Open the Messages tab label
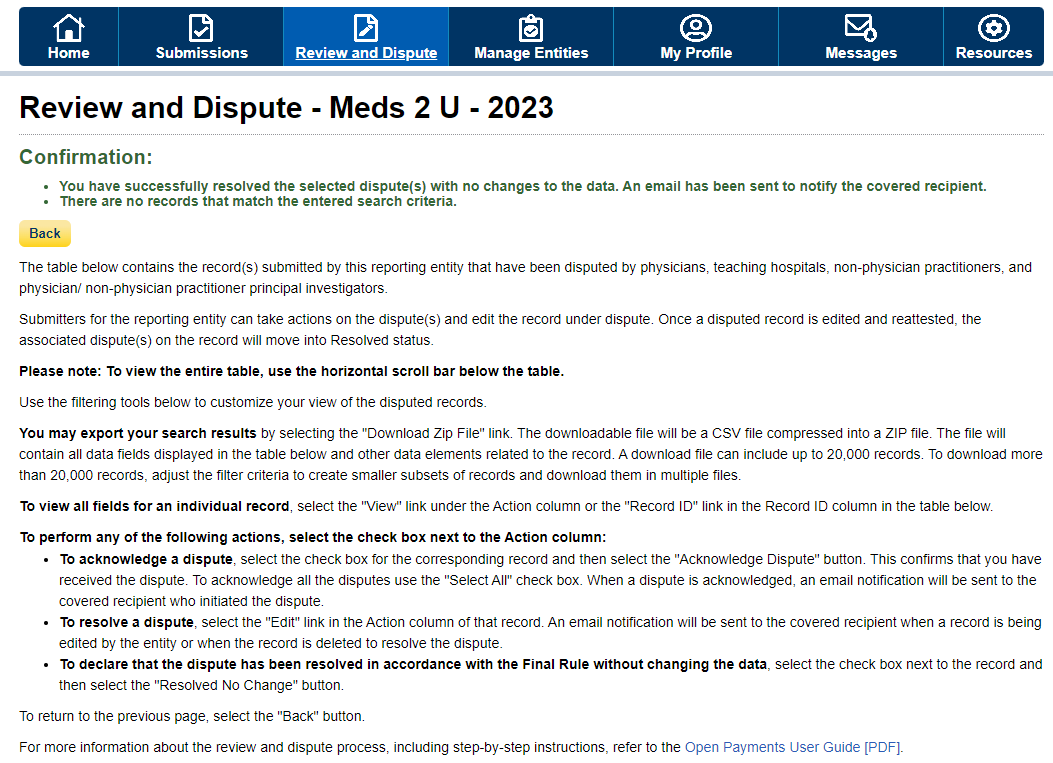Viewport: 1053px width, 763px height. (861, 53)
